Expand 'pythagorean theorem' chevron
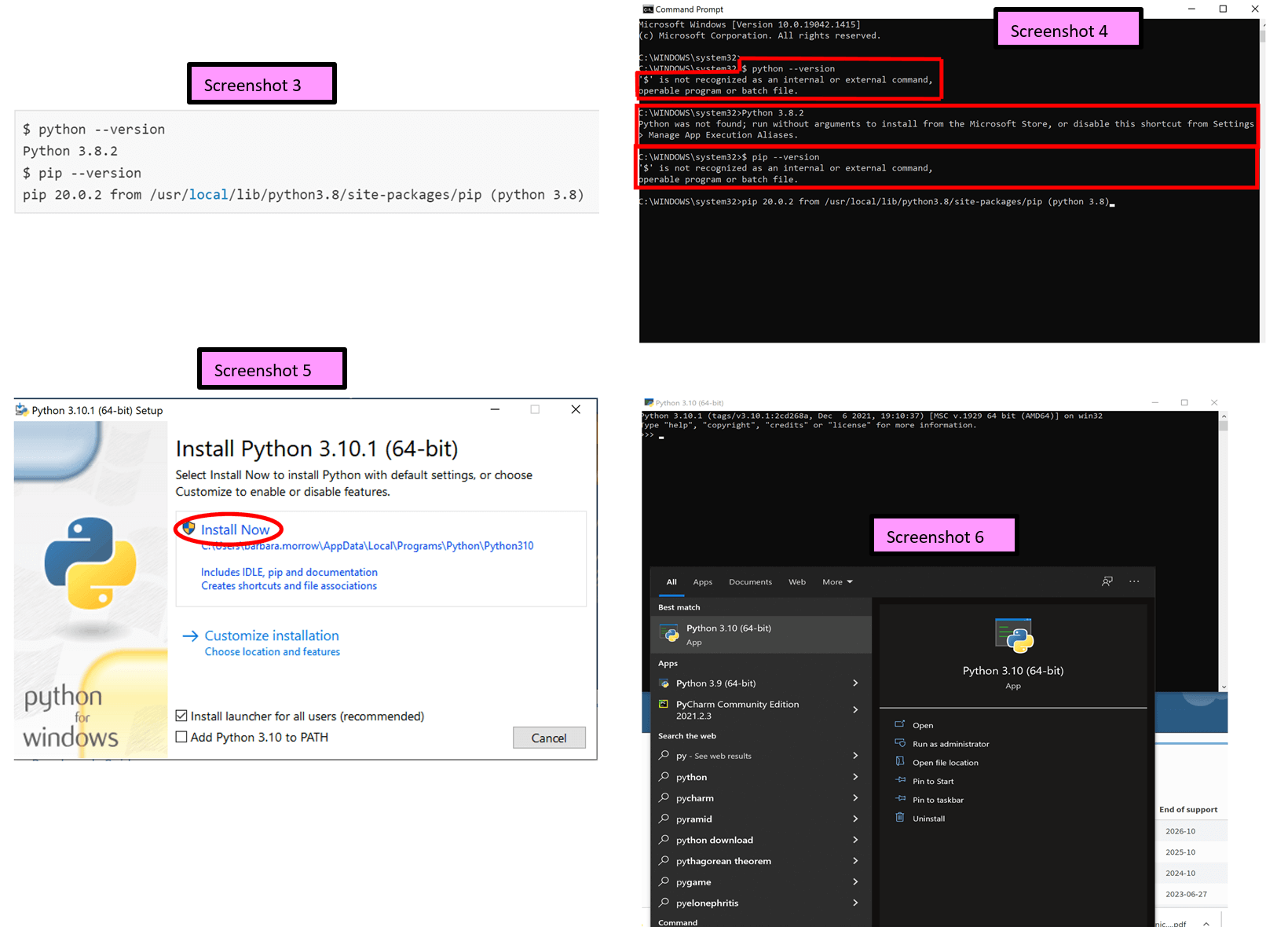The image size is (1288, 927). 855,861
